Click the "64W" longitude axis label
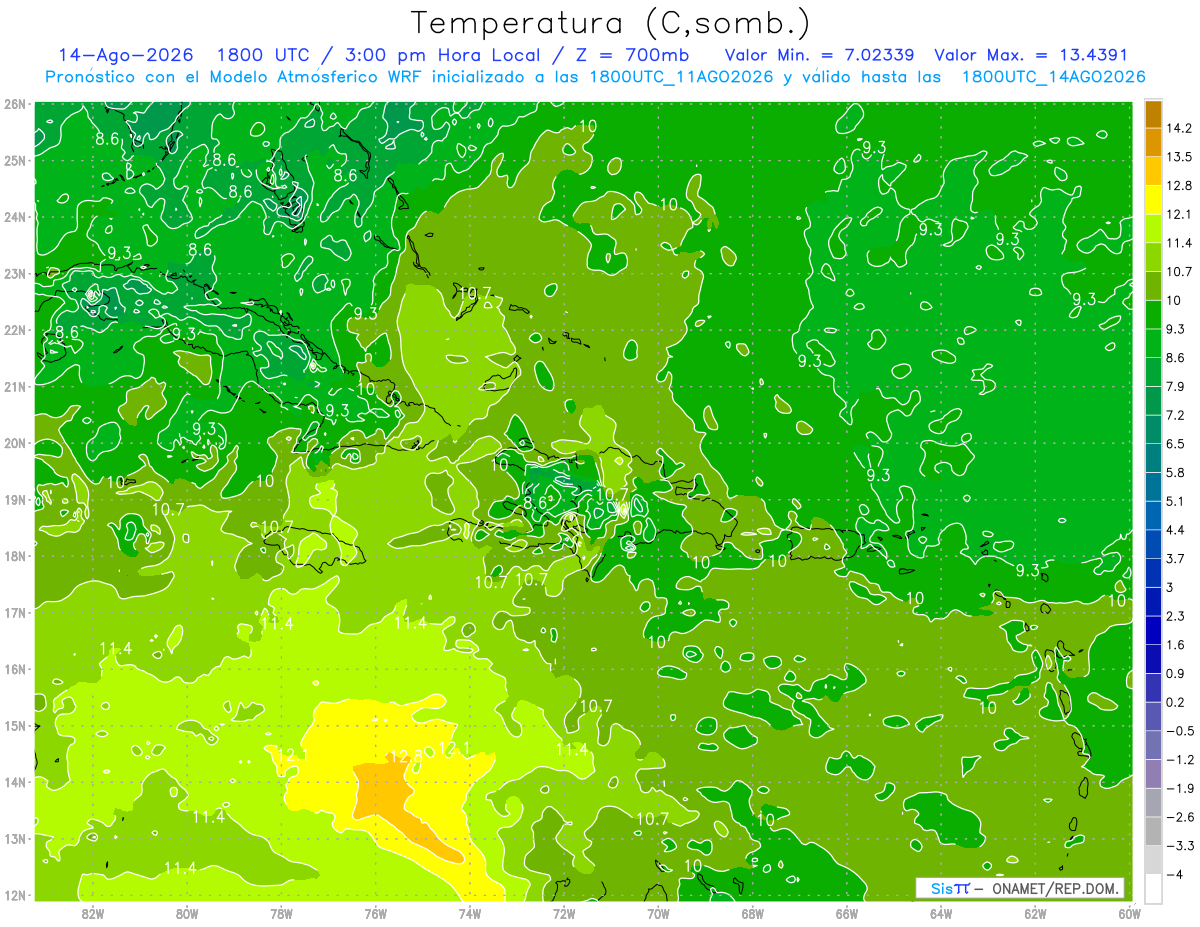The height and width of the screenshot is (927, 1200). click(x=941, y=913)
